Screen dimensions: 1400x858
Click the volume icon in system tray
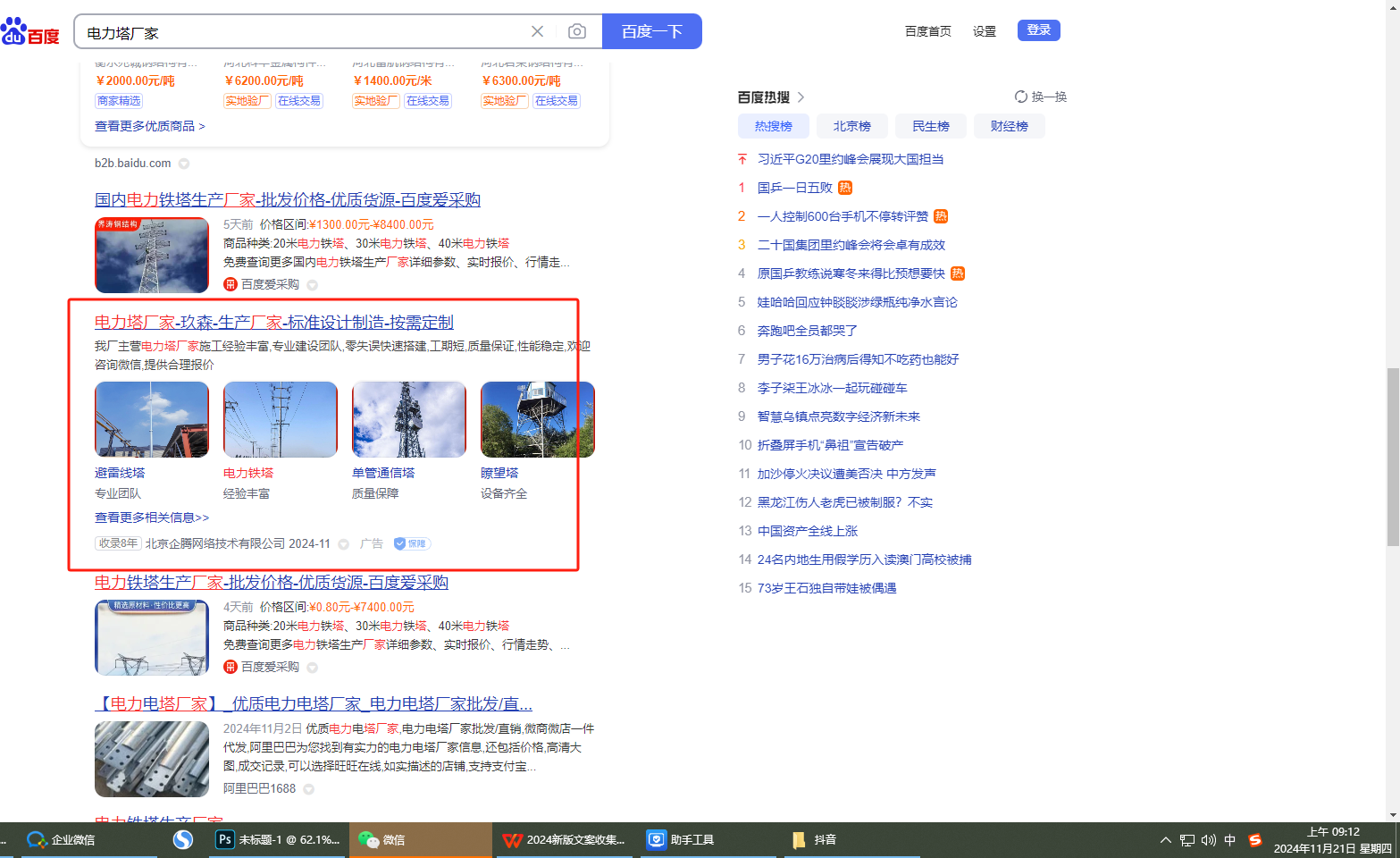[1208, 840]
